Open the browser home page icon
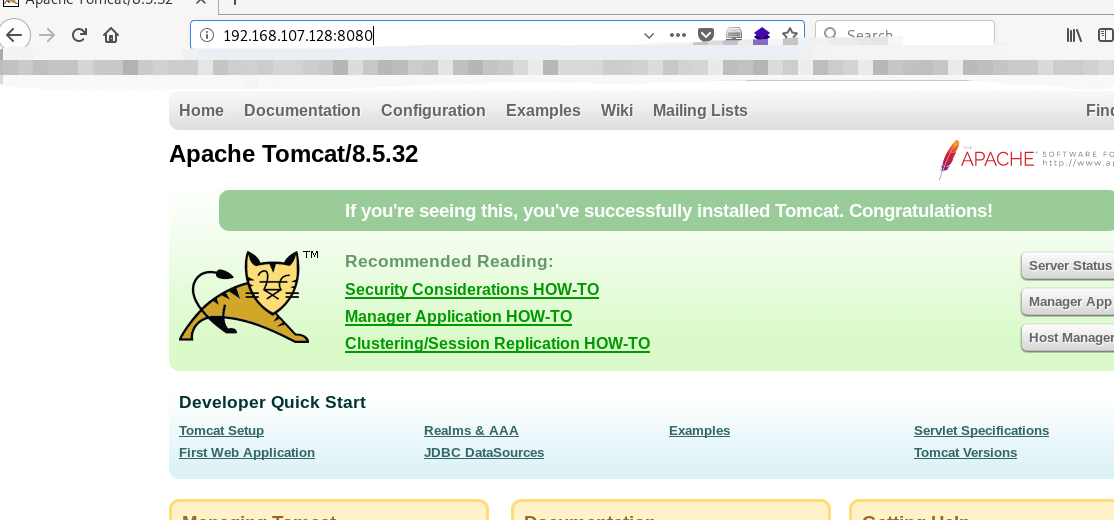 coord(111,35)
